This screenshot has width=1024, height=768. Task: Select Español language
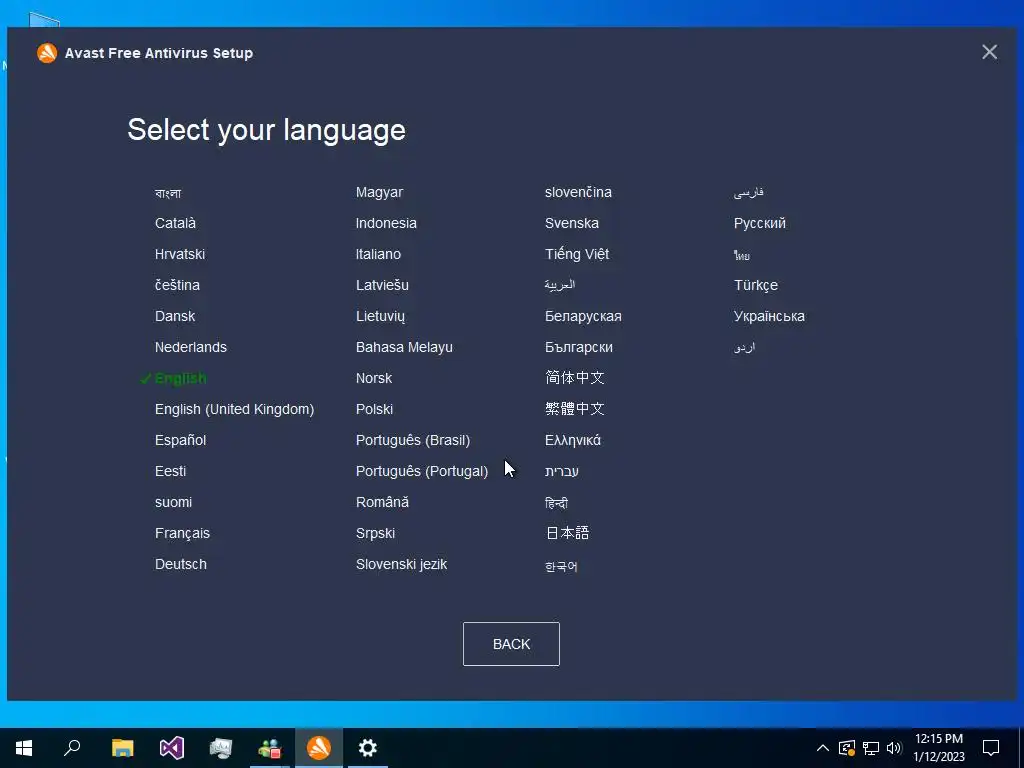click(x=180, y=440)
